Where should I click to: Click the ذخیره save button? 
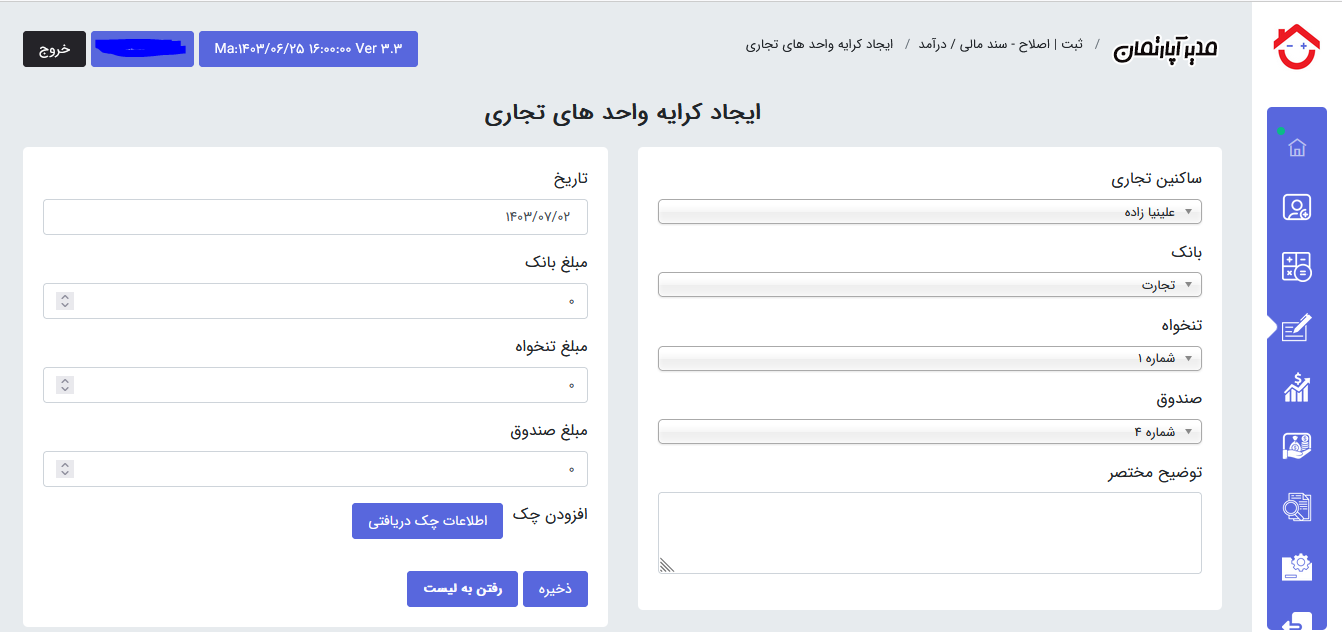click(555, 589)
